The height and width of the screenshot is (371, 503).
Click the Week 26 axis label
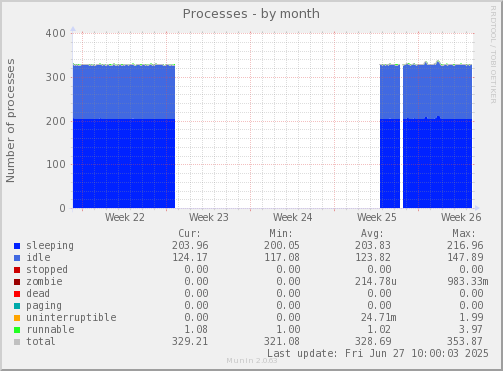tap(461, 218)
